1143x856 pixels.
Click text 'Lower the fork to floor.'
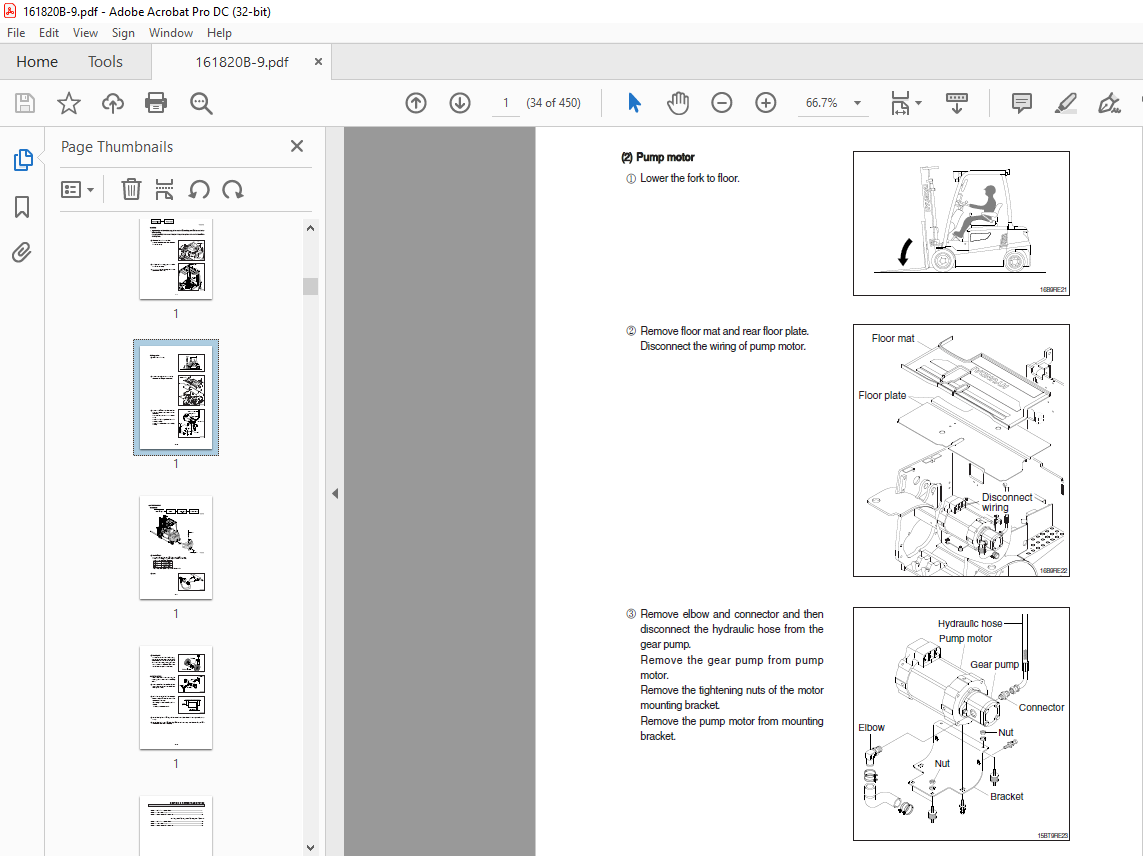[x=690, y=178]
